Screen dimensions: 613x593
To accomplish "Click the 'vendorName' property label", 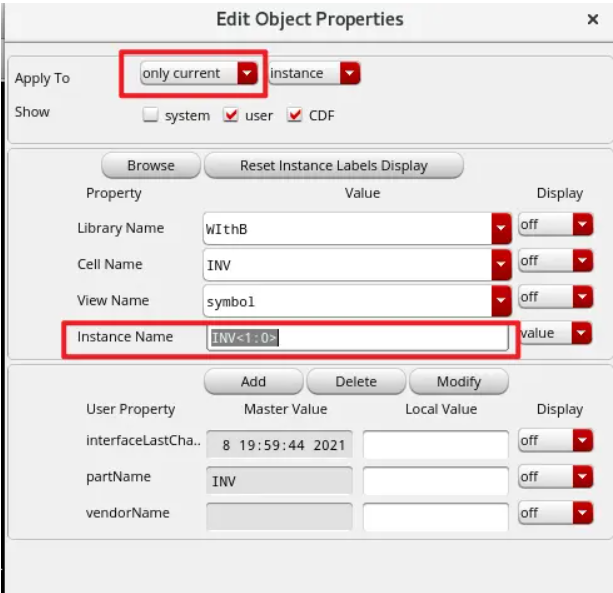I will 128,513.
